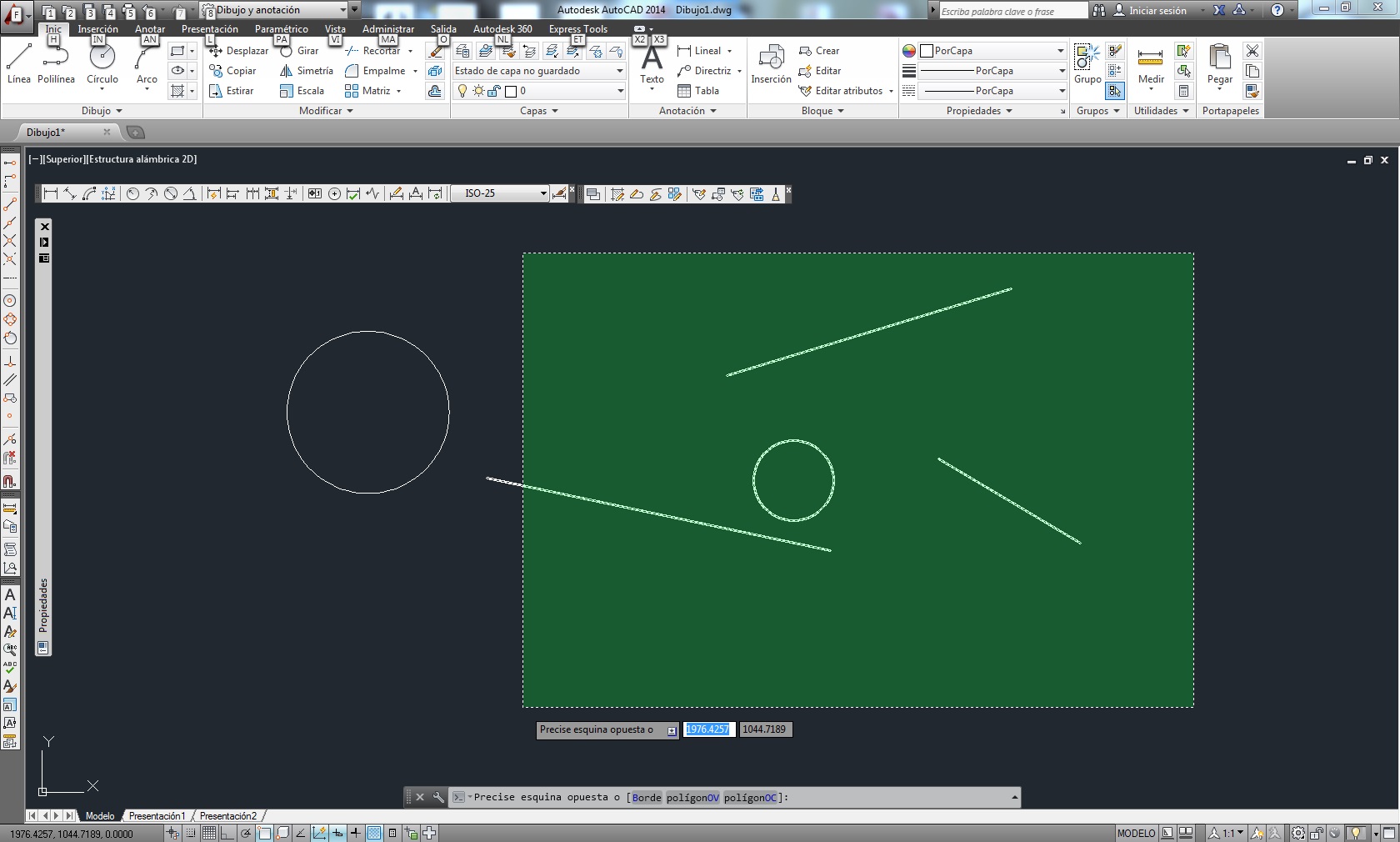Switch to the Anotar ribbon tab
The width and height of the screenshot is (1400, 842).
(x=150, y=29)
